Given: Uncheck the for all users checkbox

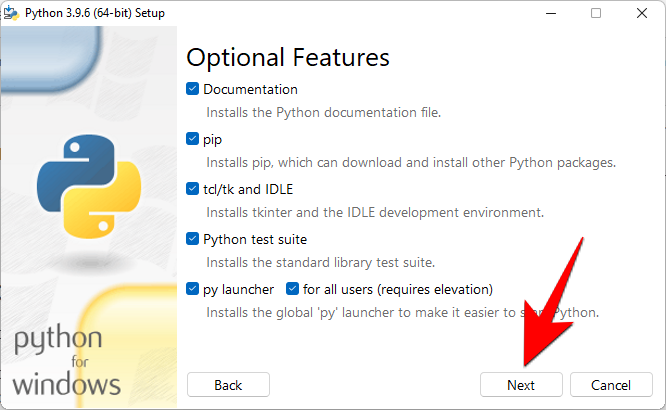Looking at the screenshot, I should click(x=293, y=289).
